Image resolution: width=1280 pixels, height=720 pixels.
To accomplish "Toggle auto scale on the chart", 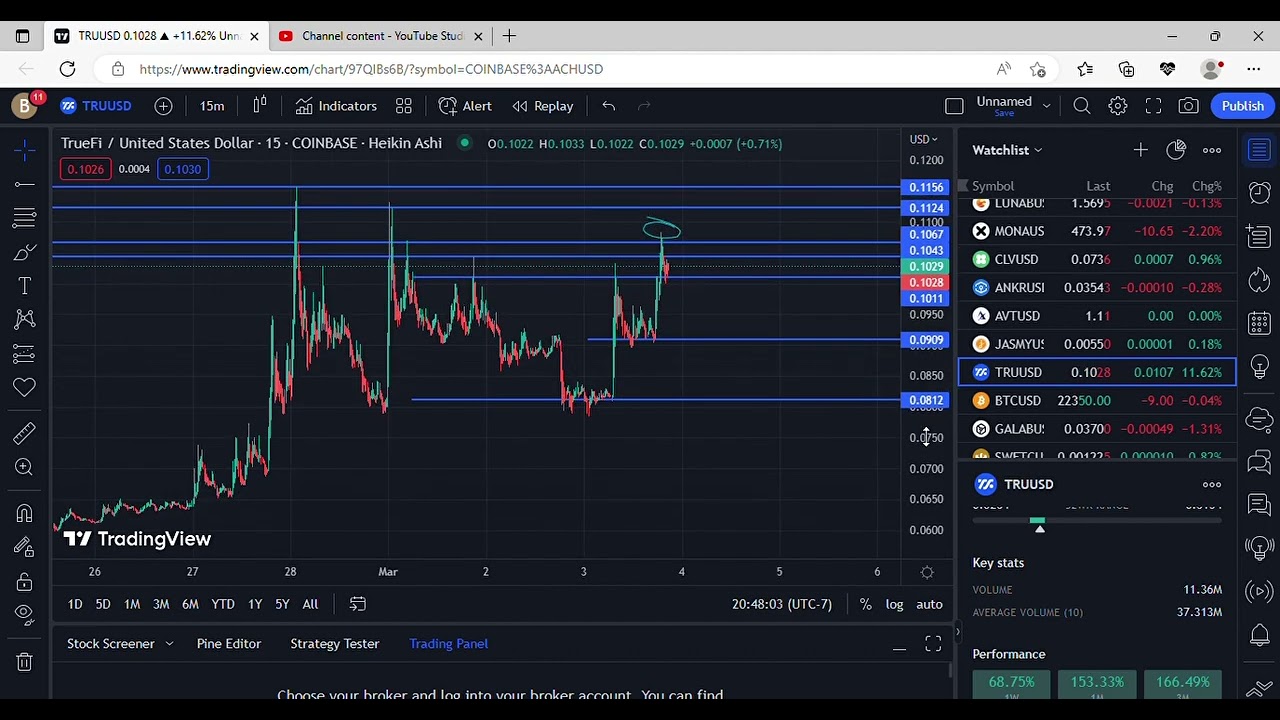I will 929,604.
